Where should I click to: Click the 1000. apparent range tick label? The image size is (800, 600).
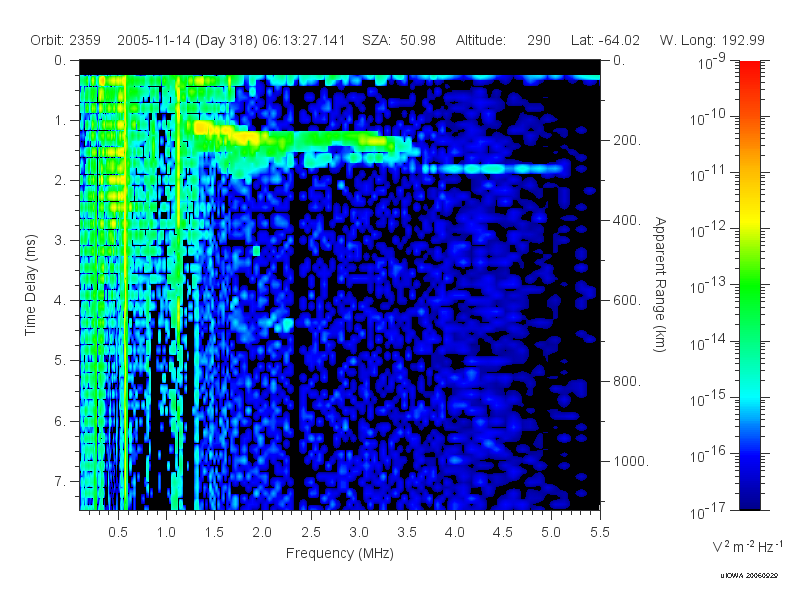pyautogui.click(x=631, y=461)
